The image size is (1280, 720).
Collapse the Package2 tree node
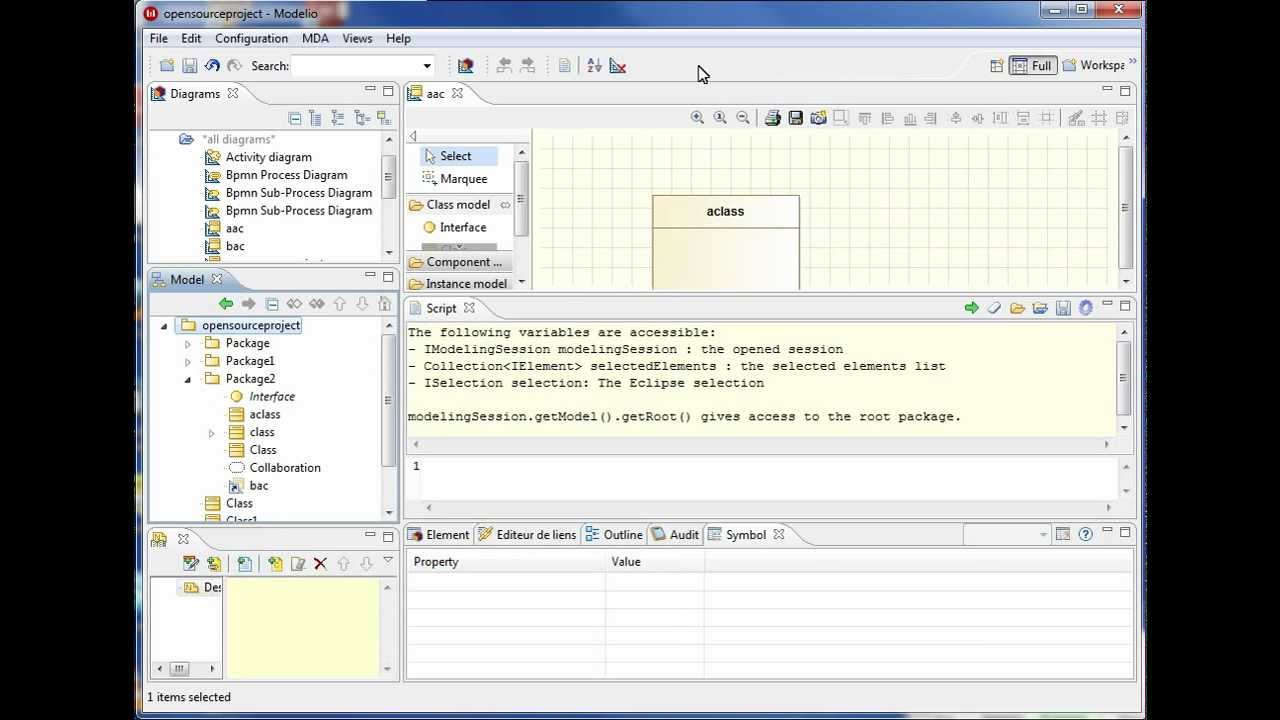click(187, 380)
